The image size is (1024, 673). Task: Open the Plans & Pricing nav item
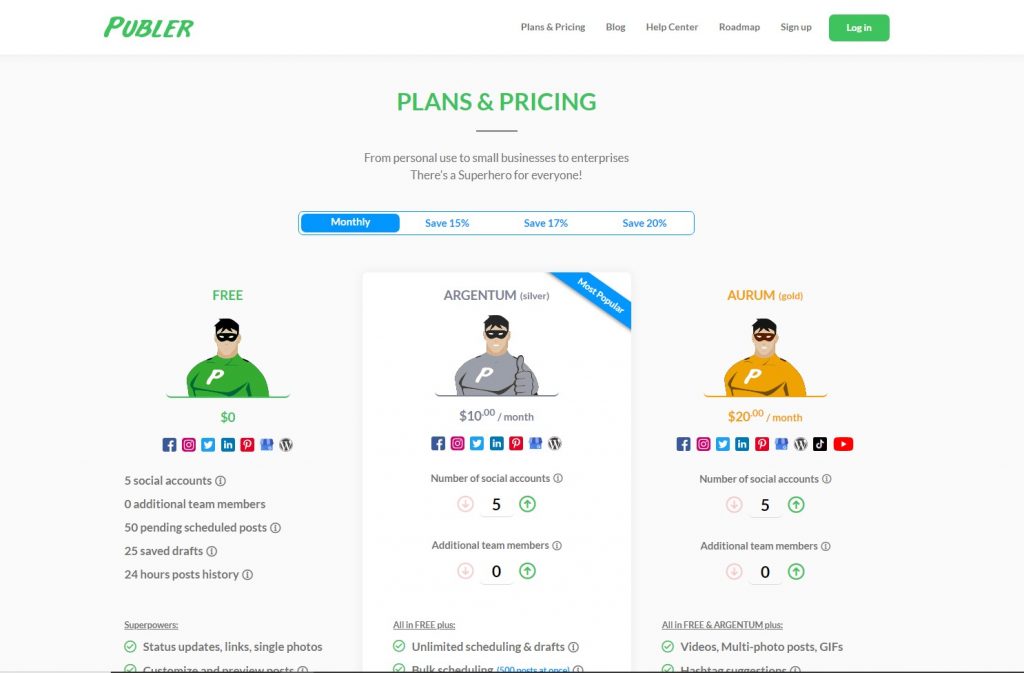click(x=552, y=27)
